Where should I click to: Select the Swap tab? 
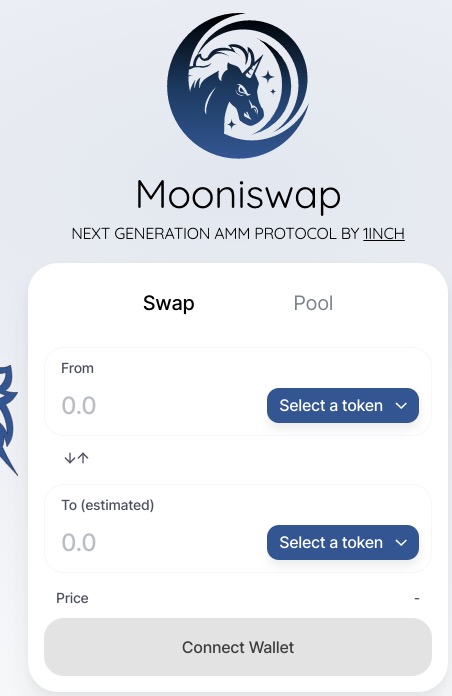coord(169,303)
